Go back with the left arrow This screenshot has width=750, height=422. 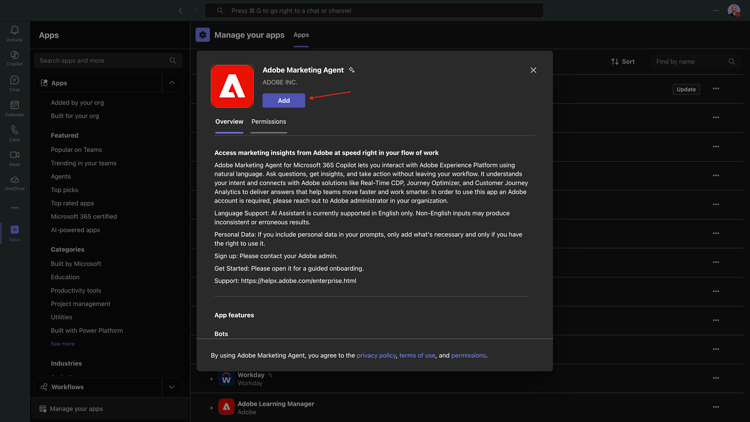180,11
